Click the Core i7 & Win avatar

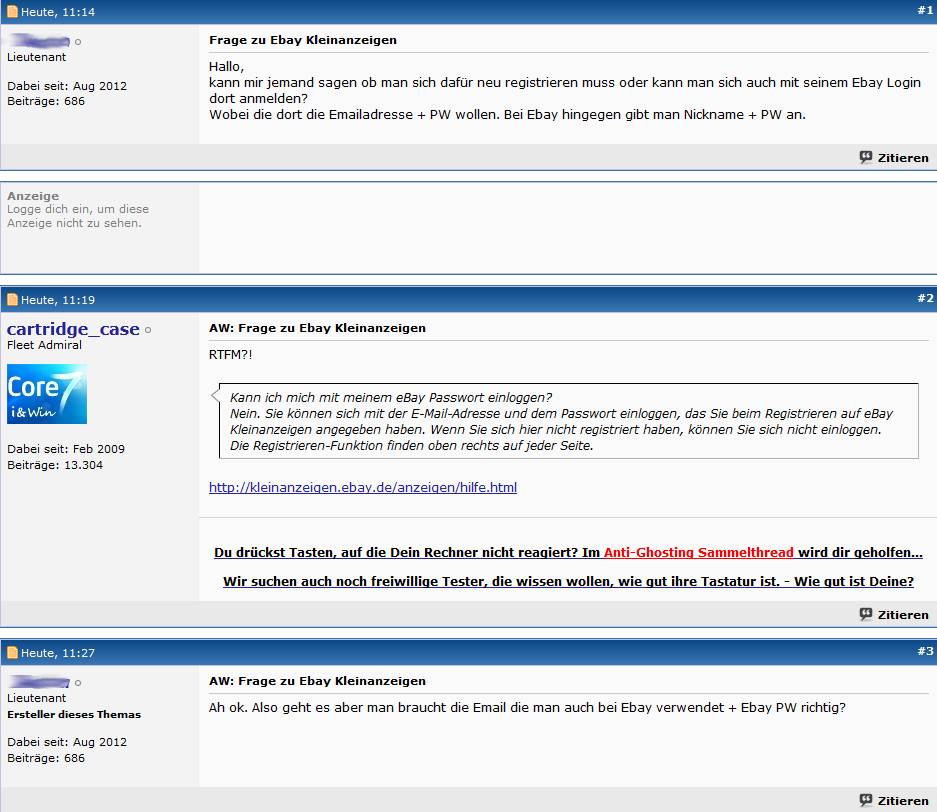47,394
